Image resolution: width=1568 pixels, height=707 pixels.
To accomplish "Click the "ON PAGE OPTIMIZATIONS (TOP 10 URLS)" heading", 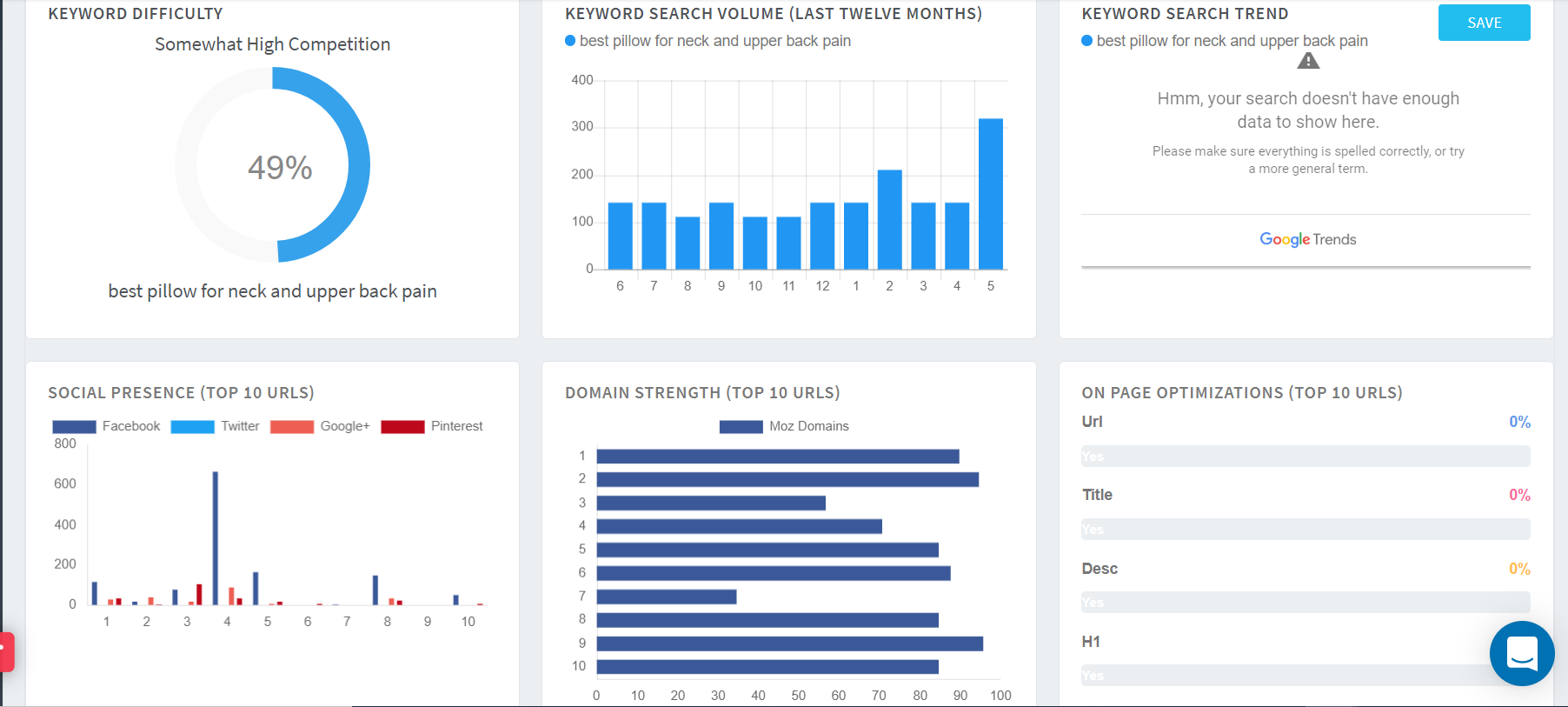I will [x=1242, y=393].
